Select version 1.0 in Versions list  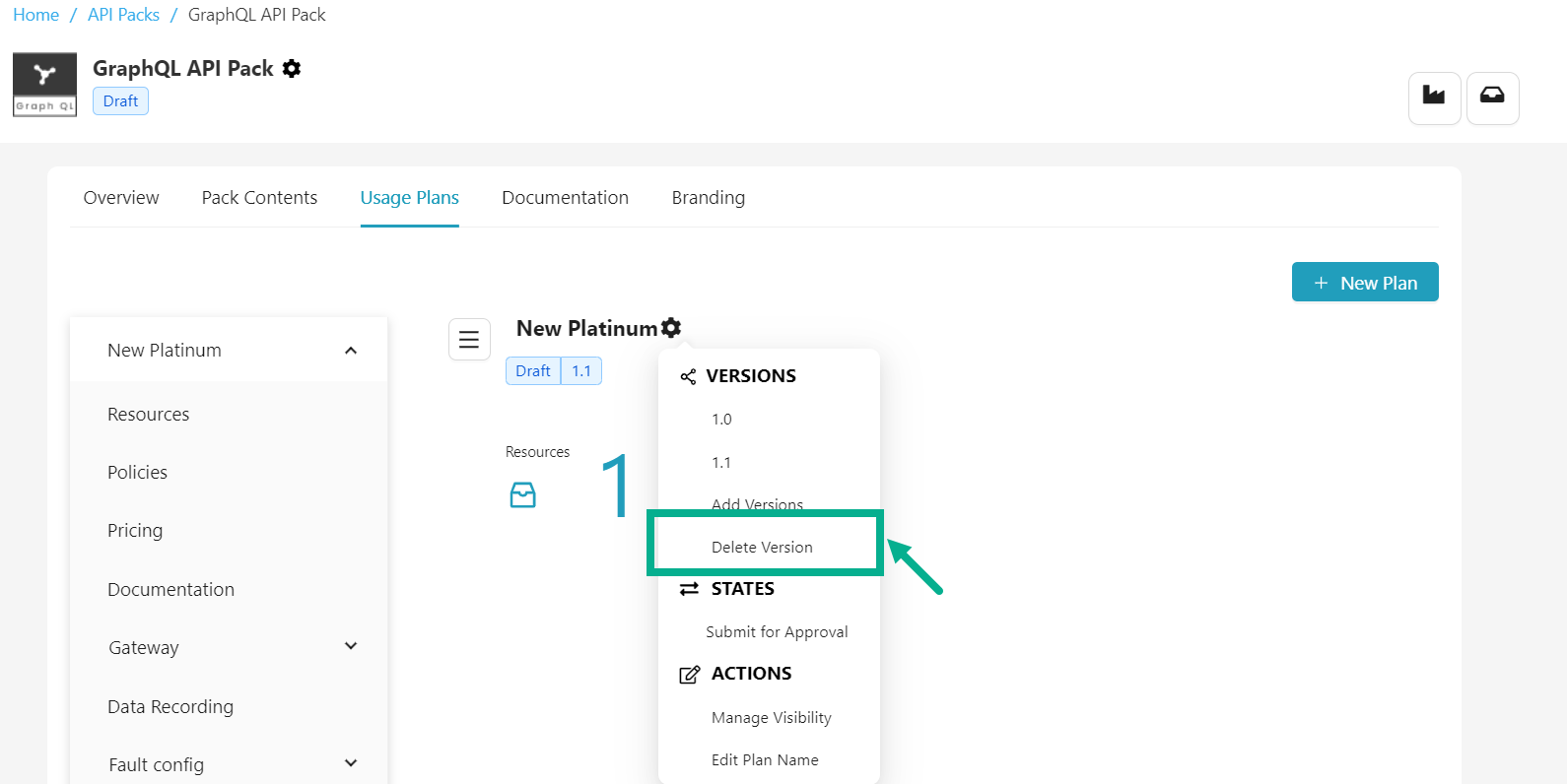click(x=721, y=420)
